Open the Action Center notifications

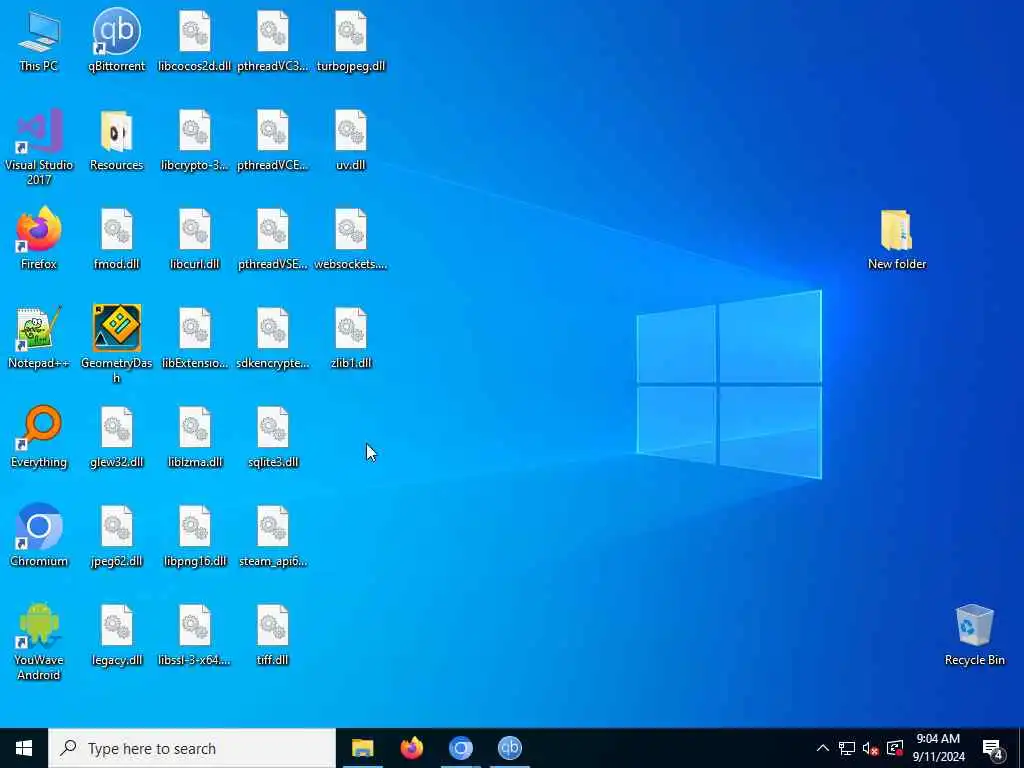(x=992, y=748)
